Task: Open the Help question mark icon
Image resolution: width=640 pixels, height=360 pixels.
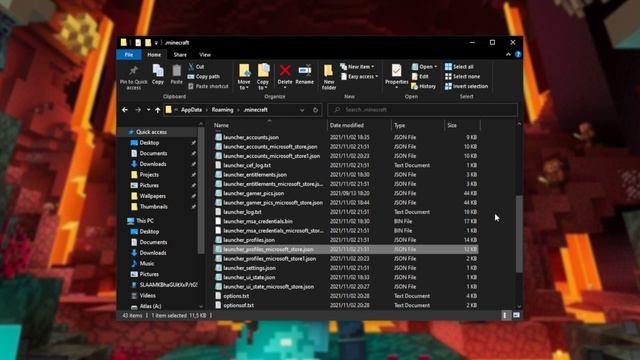Action: [x=518, y=54]
